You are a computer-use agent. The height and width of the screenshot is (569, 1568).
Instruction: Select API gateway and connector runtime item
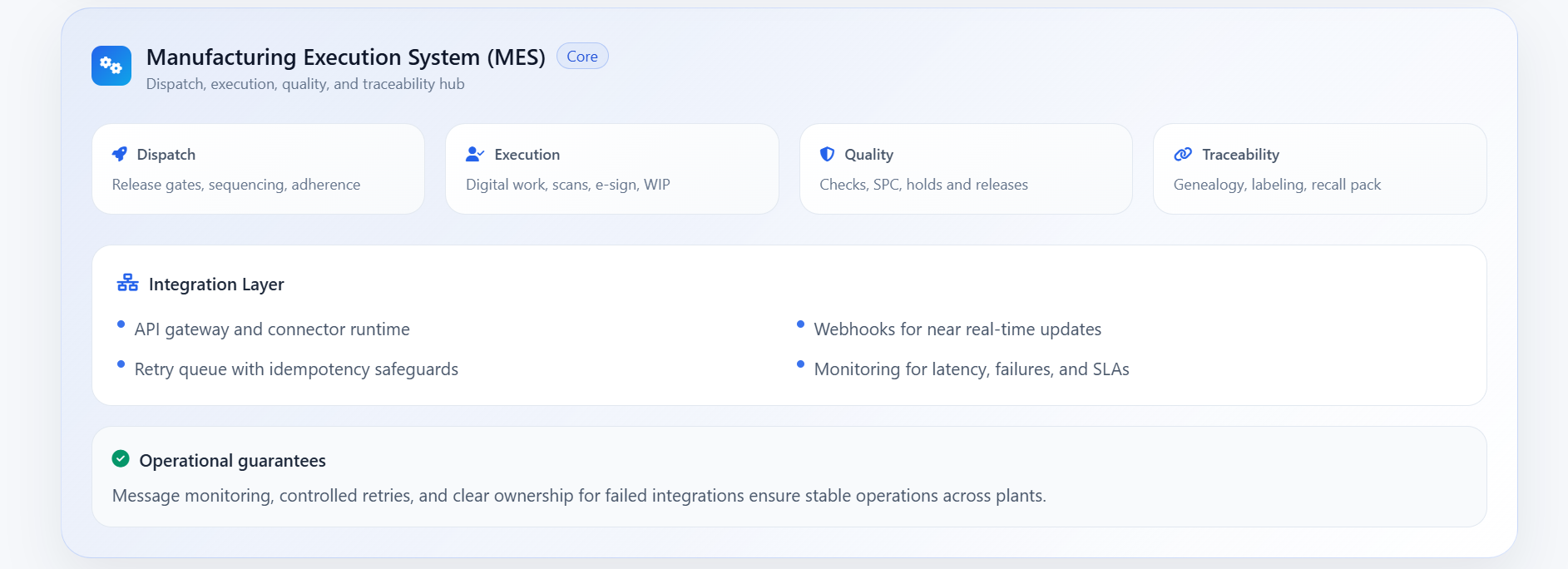[x=272, y=329]
